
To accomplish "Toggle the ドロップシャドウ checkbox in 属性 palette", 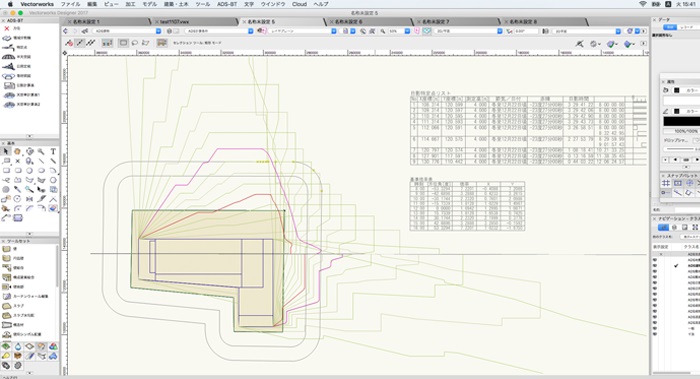I will (x=696, y=140).
